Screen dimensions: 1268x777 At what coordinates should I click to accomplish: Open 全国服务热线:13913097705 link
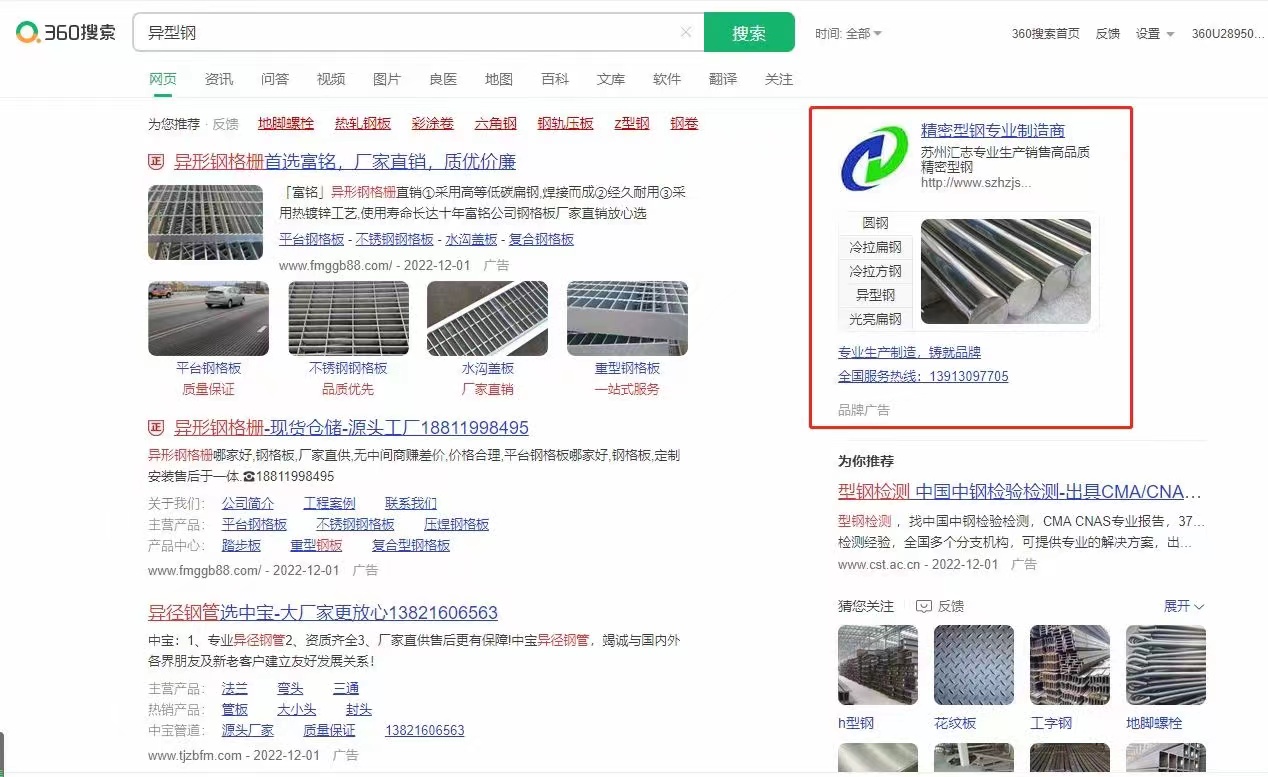(x=923, y=377)
